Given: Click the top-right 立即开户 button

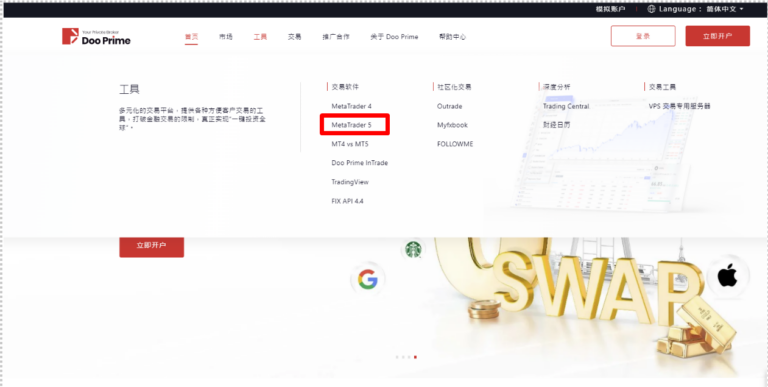Looking at the screenshot, I should [718, 36].
